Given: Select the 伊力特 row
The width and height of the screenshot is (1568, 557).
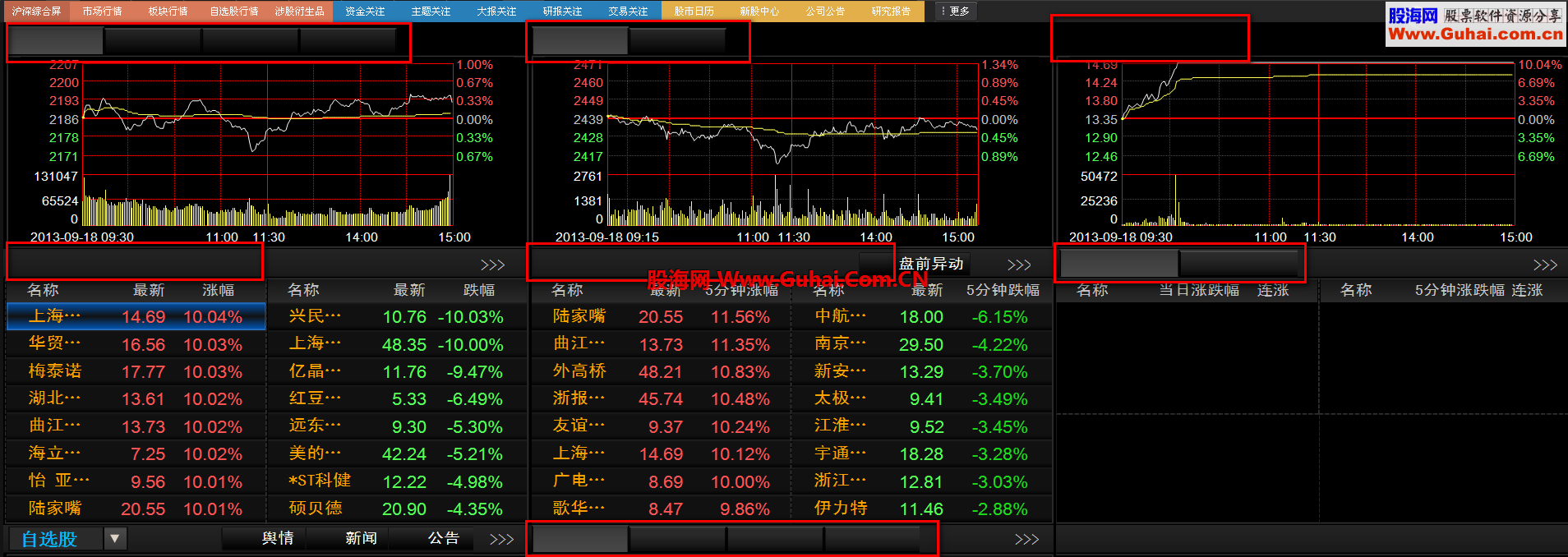Looking at the screenshot, I should [x=922, y=509].
